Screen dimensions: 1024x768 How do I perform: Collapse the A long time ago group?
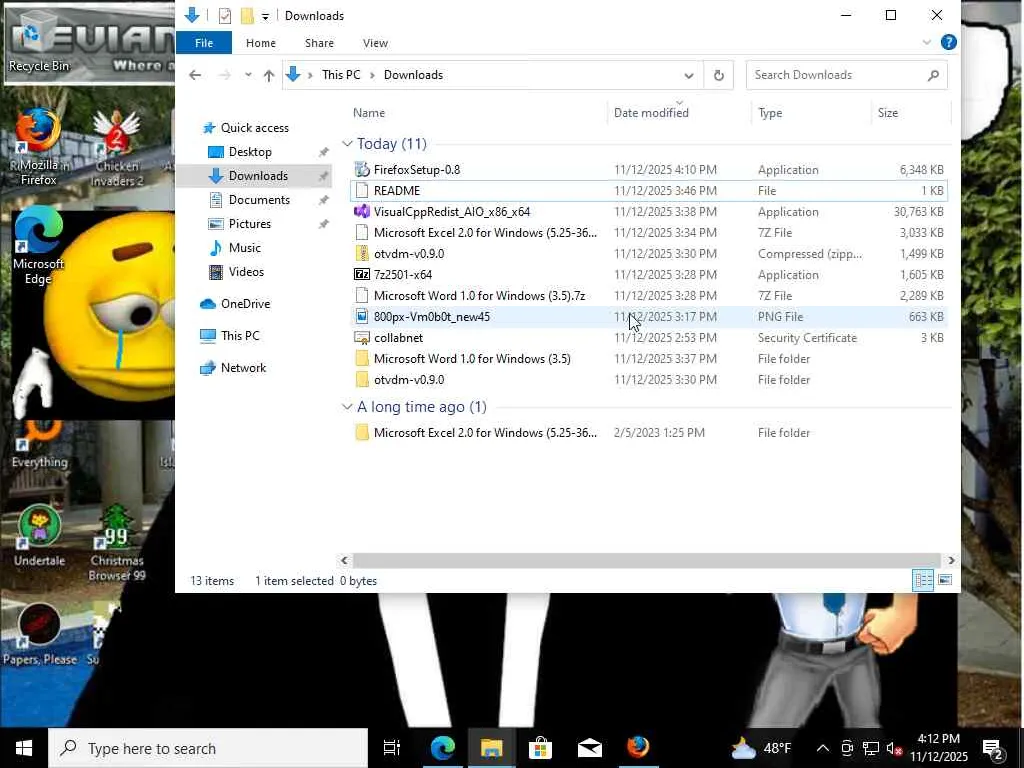[347, 407]
